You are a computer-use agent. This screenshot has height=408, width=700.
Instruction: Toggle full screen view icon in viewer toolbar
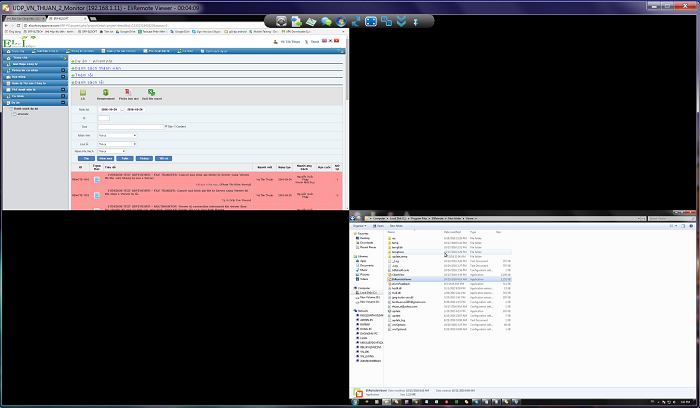(x=371, y=21)
